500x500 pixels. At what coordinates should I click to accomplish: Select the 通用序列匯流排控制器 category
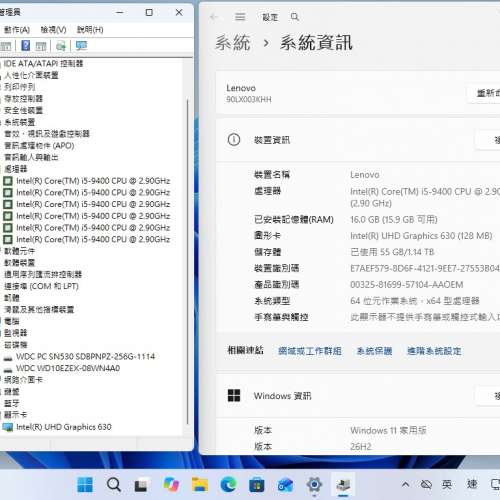pos(43,274)
